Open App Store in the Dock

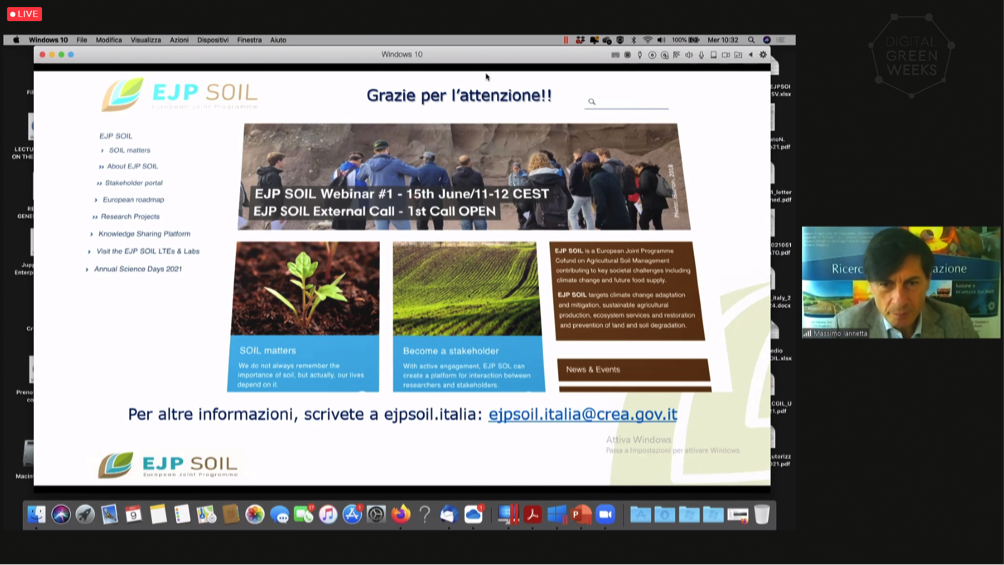coord(352,514)
